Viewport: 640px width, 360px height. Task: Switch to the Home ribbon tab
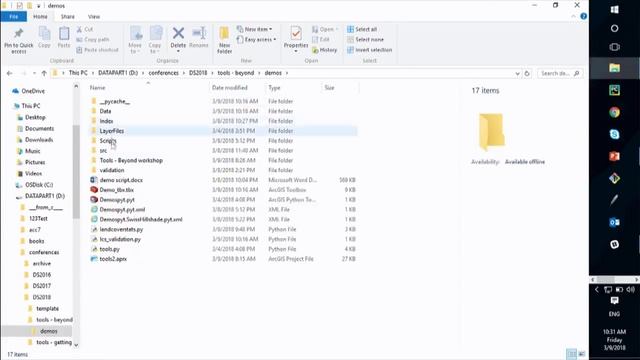(40, 17)
